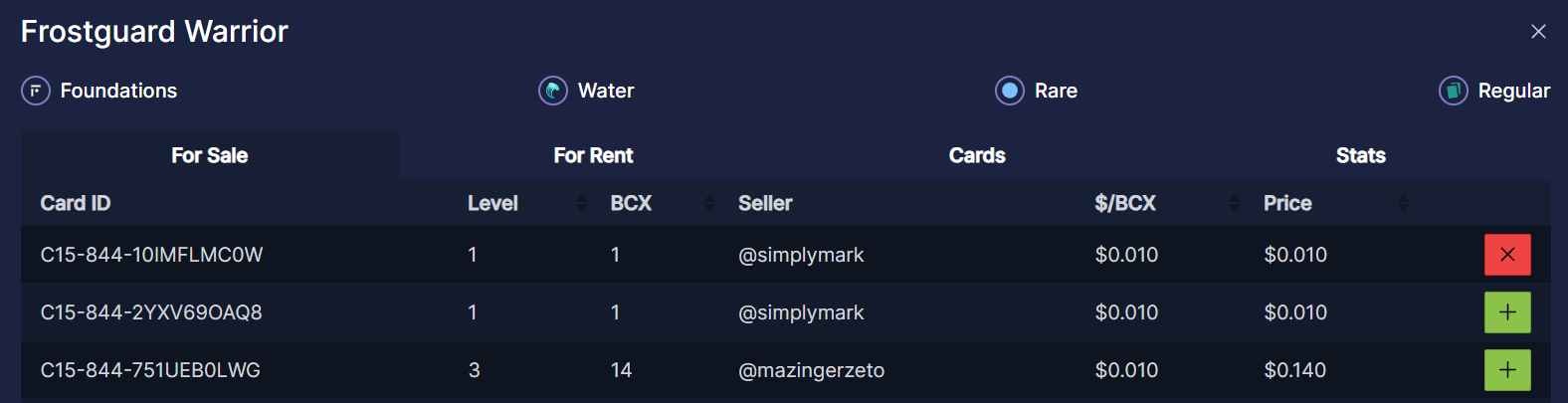Click the Water element icon
1568x403 pixels.
(553, 91)
